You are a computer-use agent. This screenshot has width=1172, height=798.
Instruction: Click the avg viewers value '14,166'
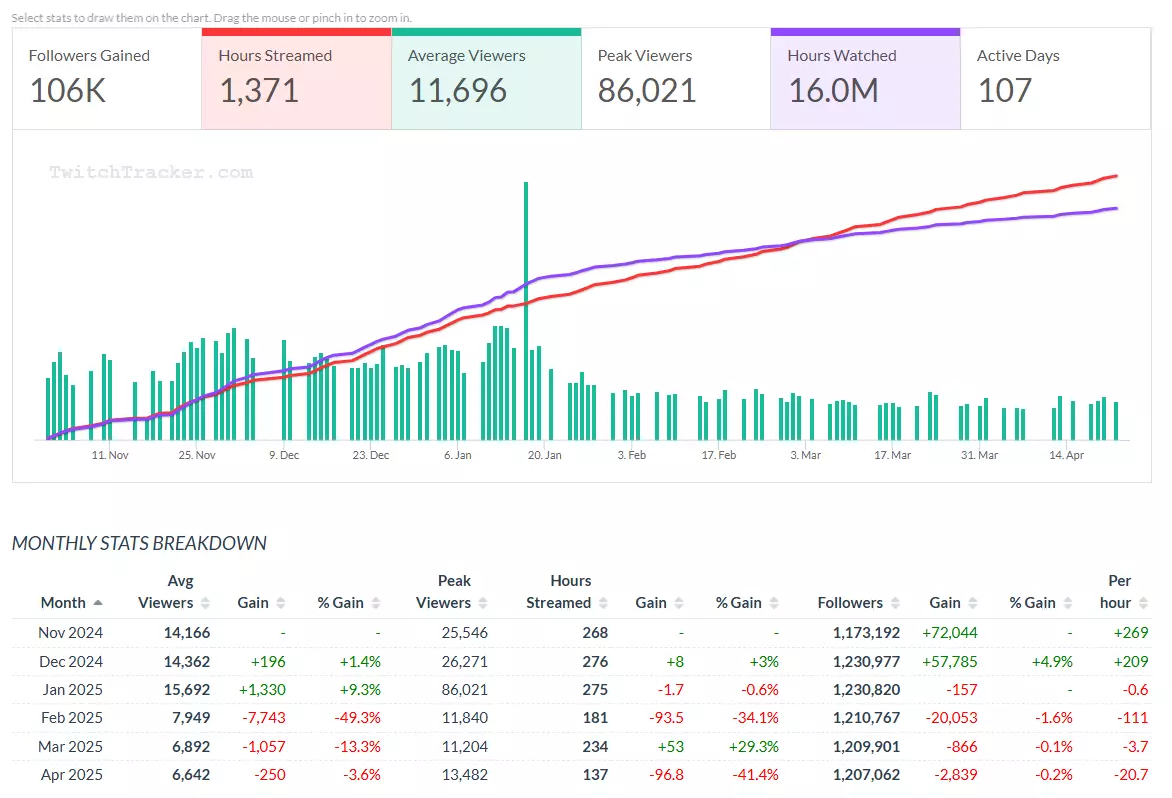pyautogui.click(x=187, y=633)
